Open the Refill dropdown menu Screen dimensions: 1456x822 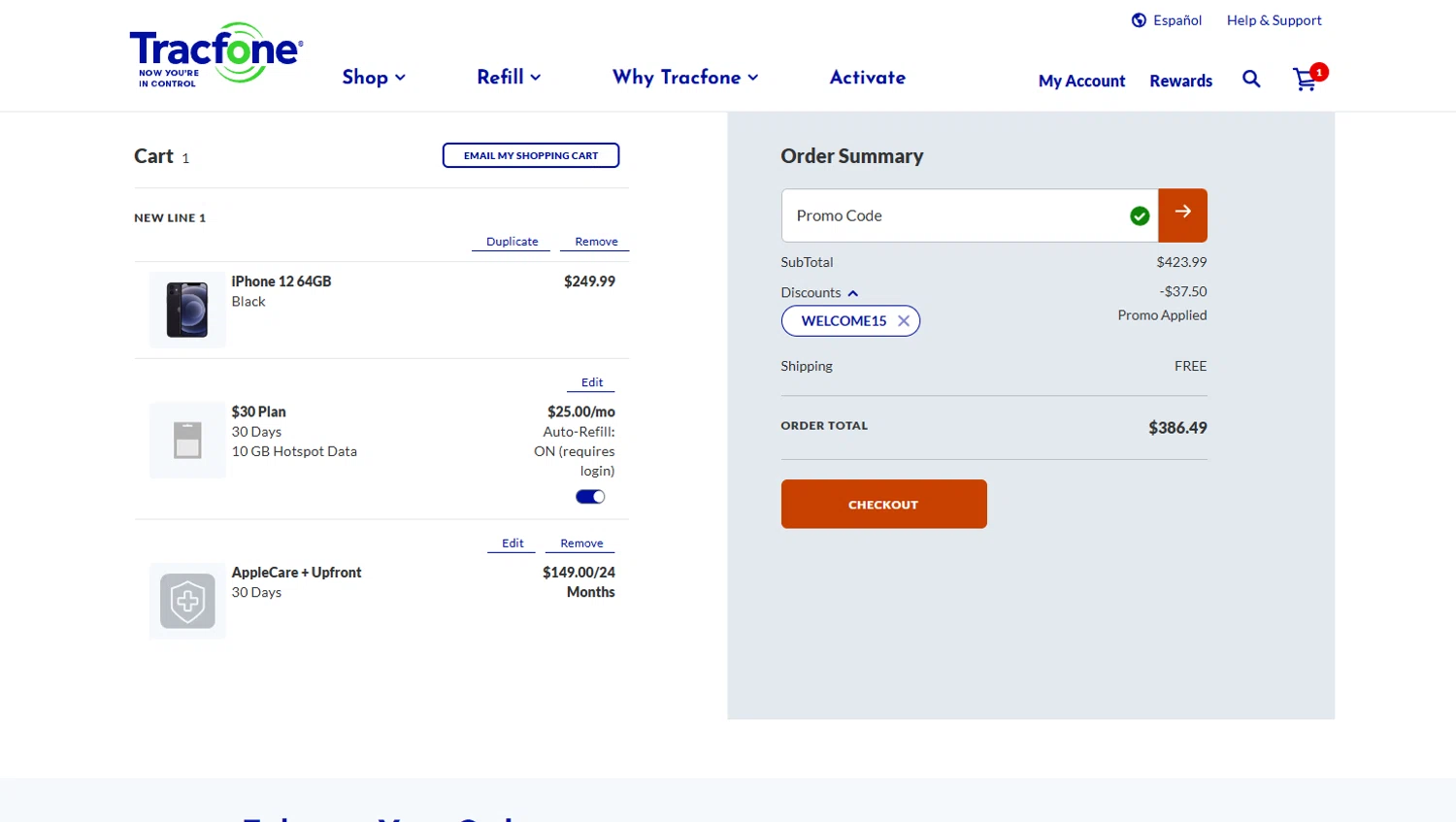click(509, 78)
